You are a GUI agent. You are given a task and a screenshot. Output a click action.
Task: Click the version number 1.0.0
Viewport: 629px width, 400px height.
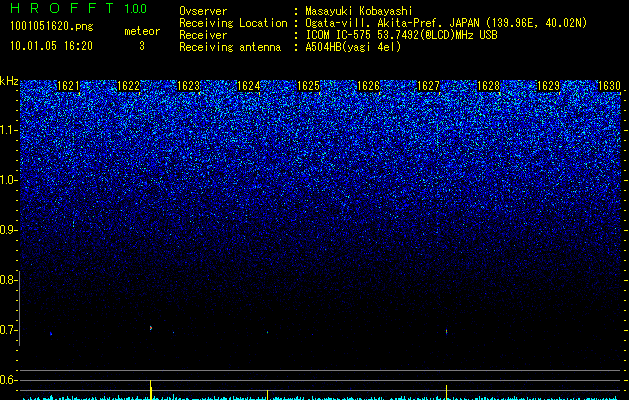[x=135, y=8]
